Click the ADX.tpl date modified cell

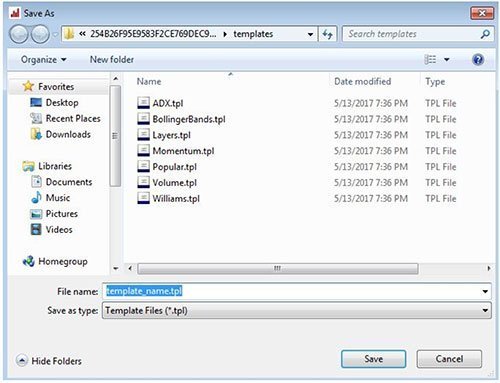pos(371,103)
